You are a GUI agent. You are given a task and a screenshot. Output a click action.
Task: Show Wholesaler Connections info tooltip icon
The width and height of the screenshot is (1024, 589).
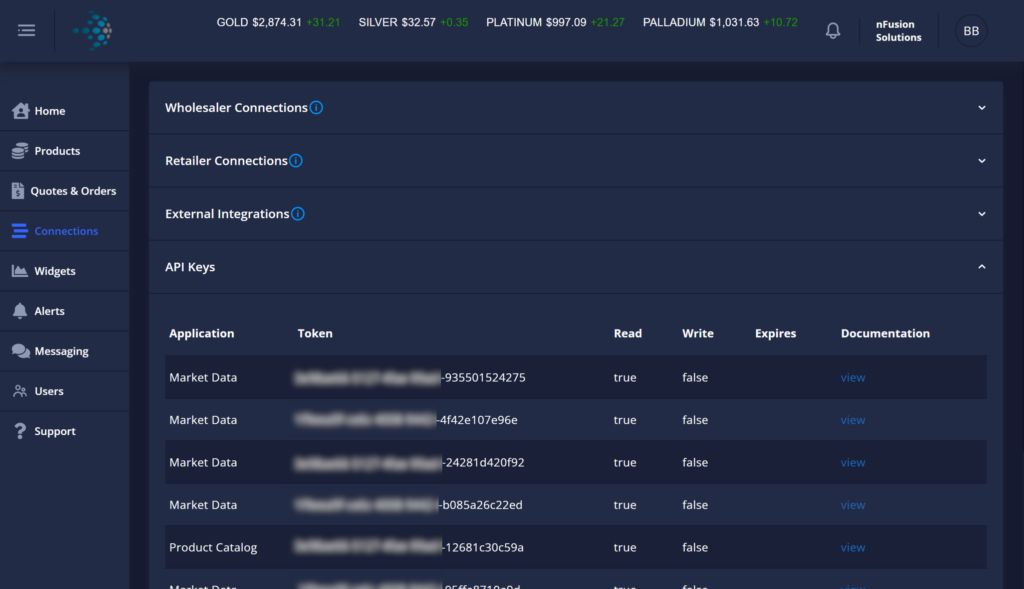click(x=316, y=108)
